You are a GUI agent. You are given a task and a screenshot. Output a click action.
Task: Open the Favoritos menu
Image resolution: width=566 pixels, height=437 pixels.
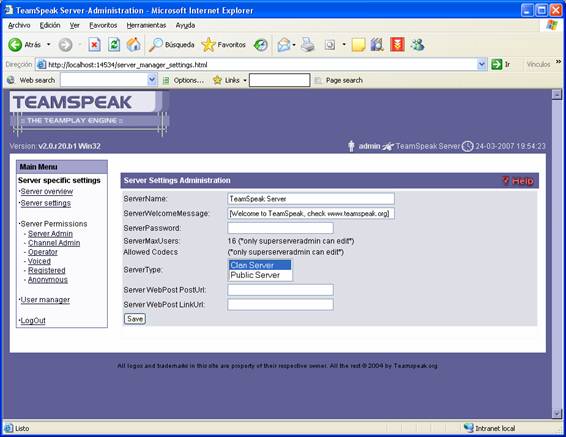click(103, 25)
